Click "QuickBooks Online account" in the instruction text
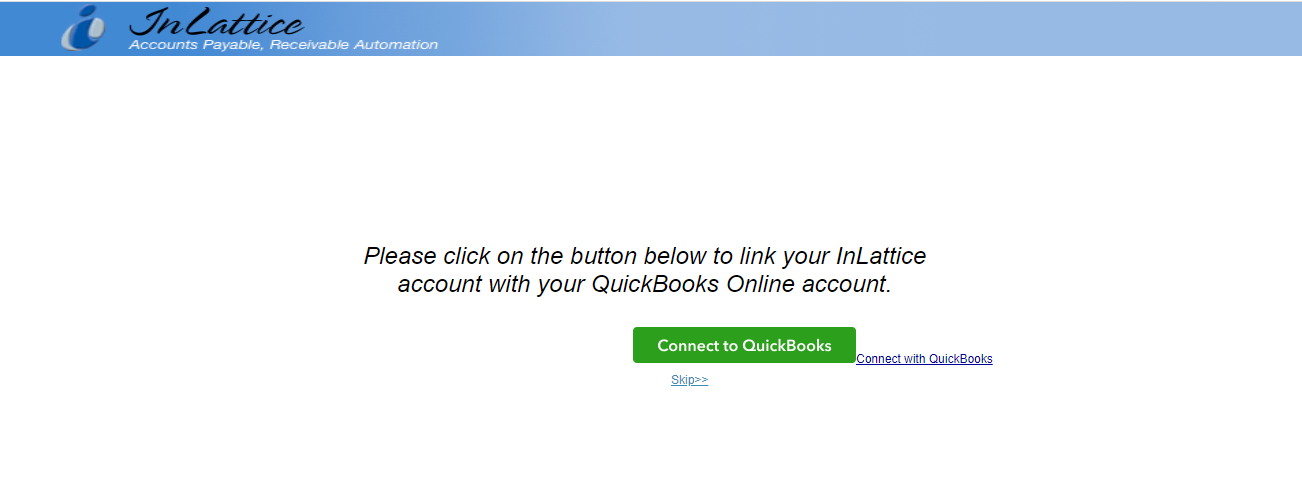Image resolution: width=1302 pixels, height=488 pixels. tap(741, 284)
